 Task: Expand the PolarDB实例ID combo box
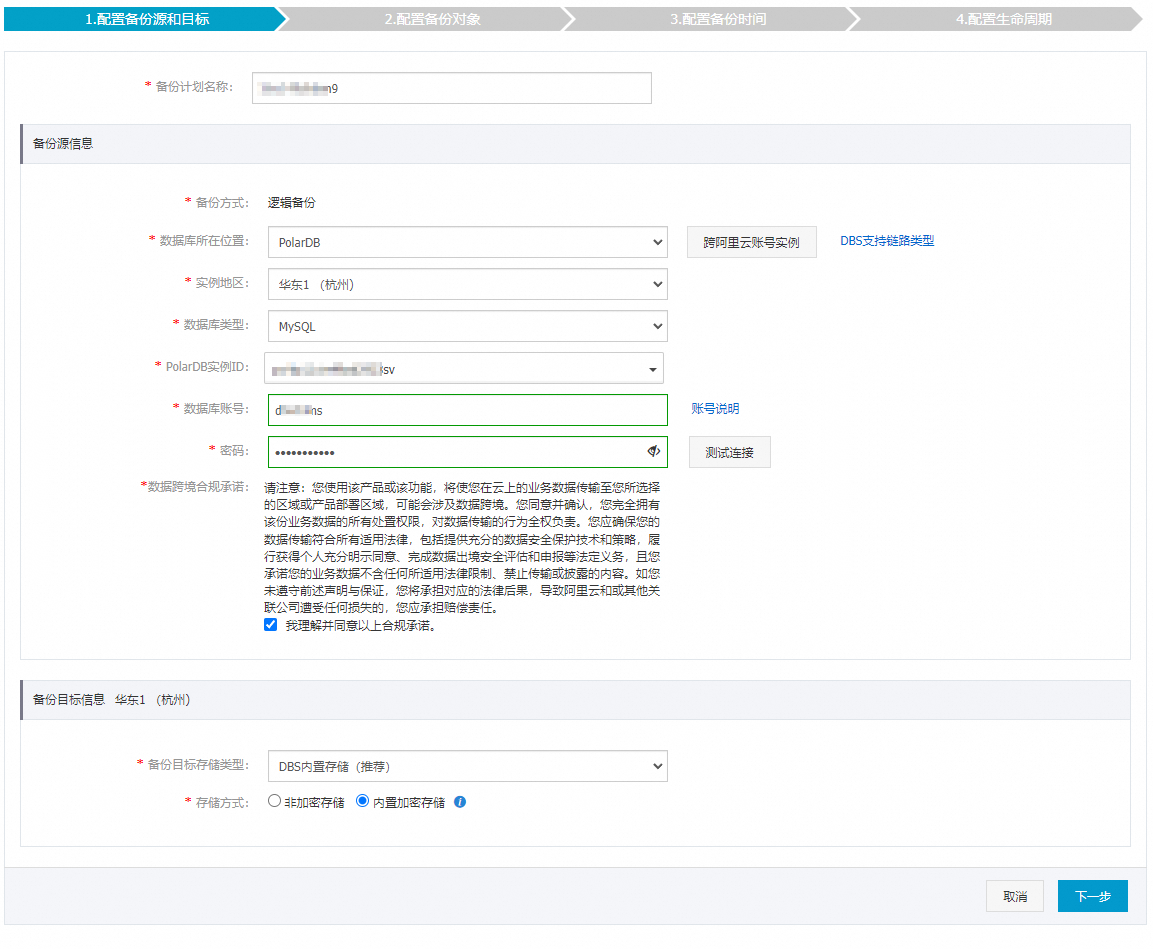pos(464,368)
